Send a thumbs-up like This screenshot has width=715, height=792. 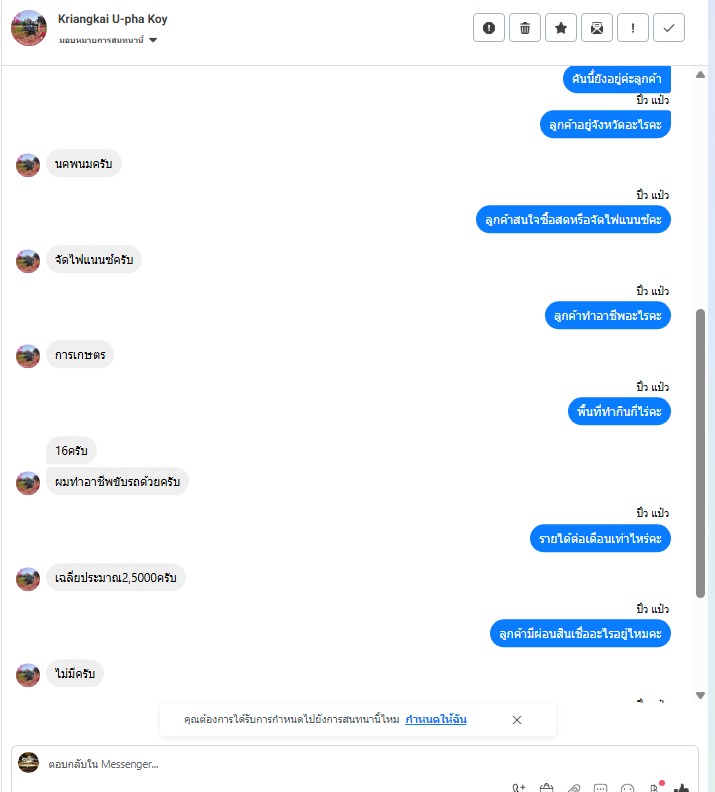click(x=681, y=788)
